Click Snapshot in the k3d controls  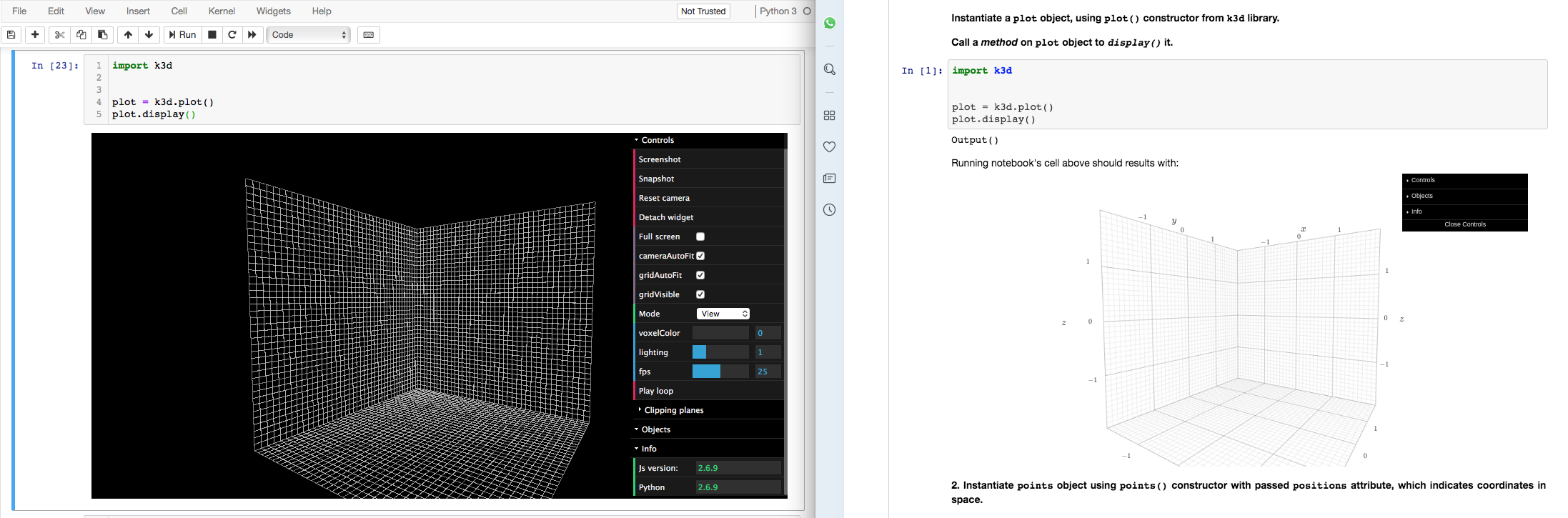pos(708,179)
